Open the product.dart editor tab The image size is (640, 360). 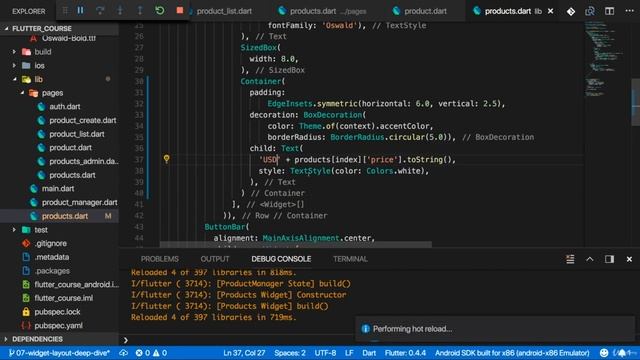click(420, 11)
